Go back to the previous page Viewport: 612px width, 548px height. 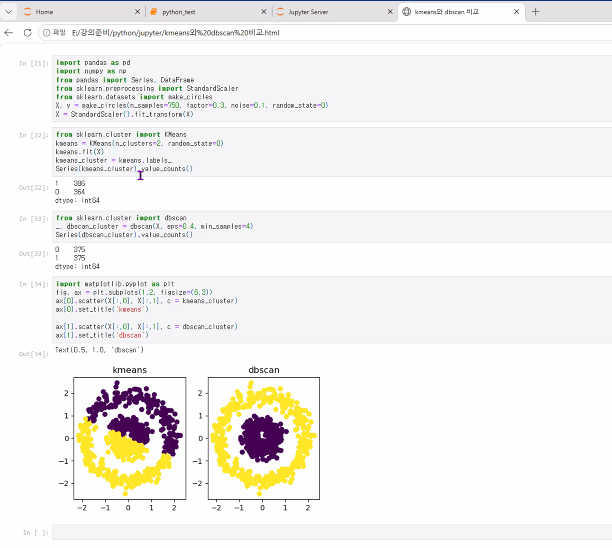(x=9, y=33)
